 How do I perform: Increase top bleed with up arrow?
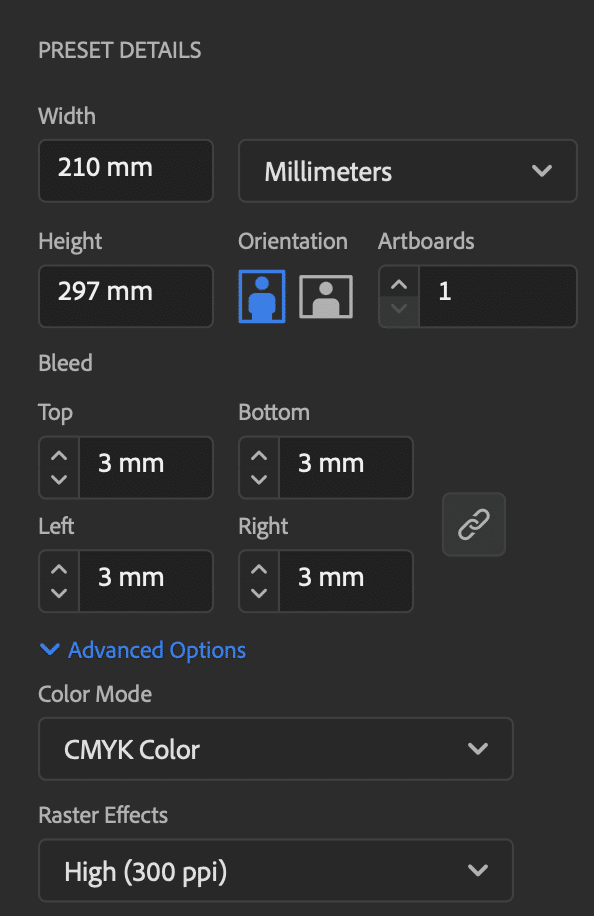59,456
